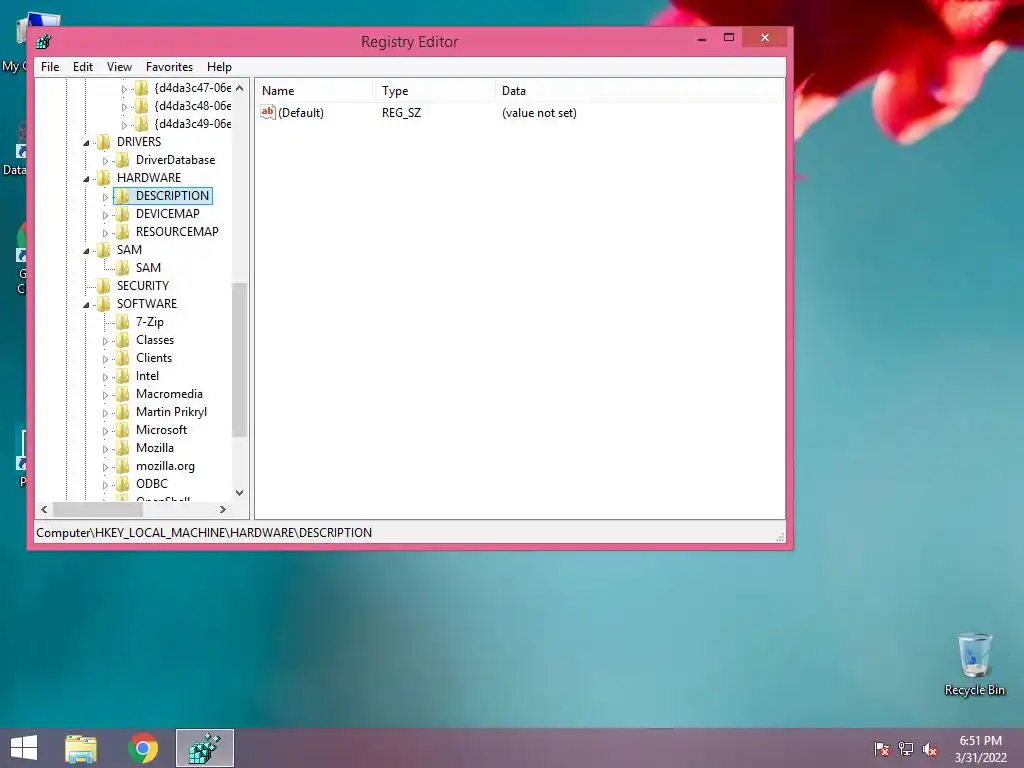Collapse the HARDWARE key

tap(86, 178)
